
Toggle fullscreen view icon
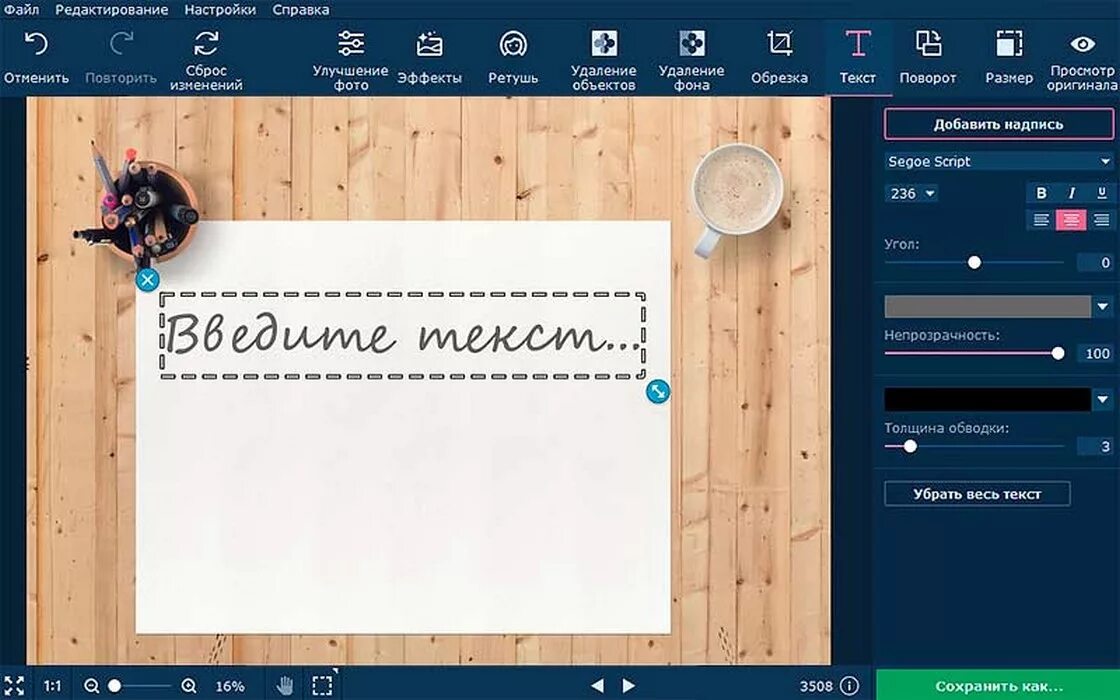[x=14, y=686]
